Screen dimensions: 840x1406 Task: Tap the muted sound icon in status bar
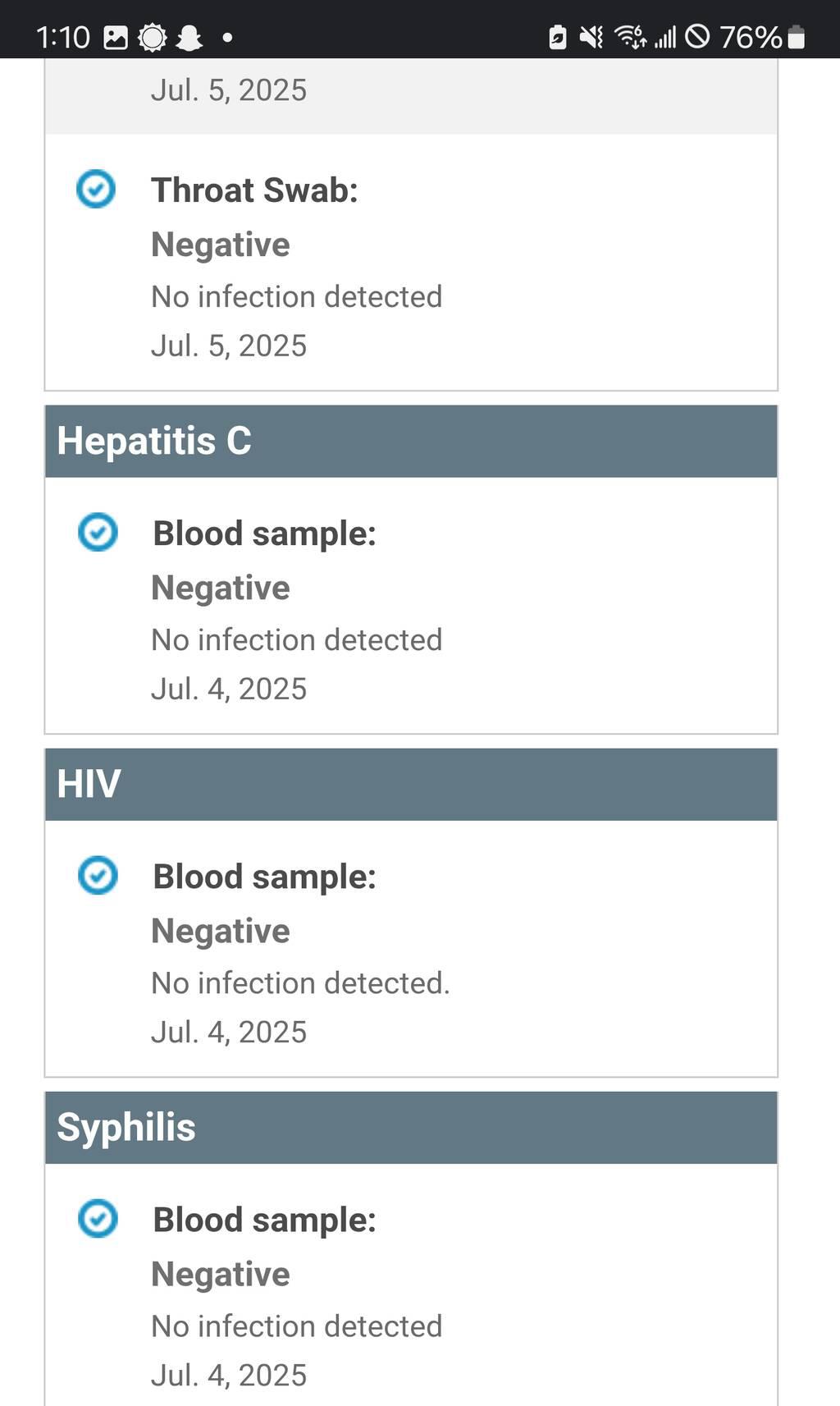point(591,37)
